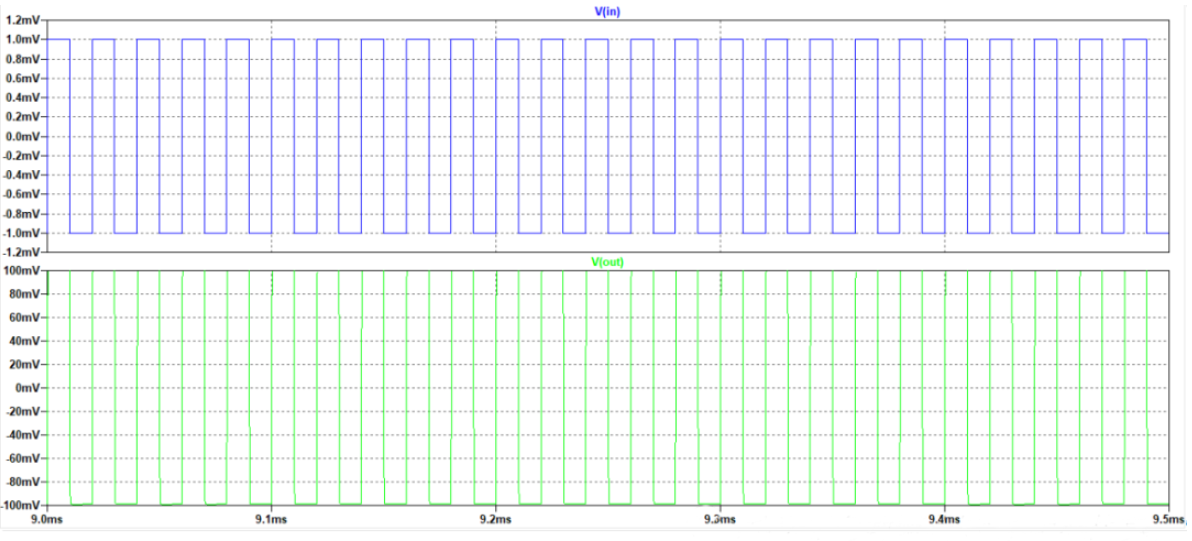1192x541 pixels.
Task: Click the -80mV axis label
Action: click(x=25, y=482)
